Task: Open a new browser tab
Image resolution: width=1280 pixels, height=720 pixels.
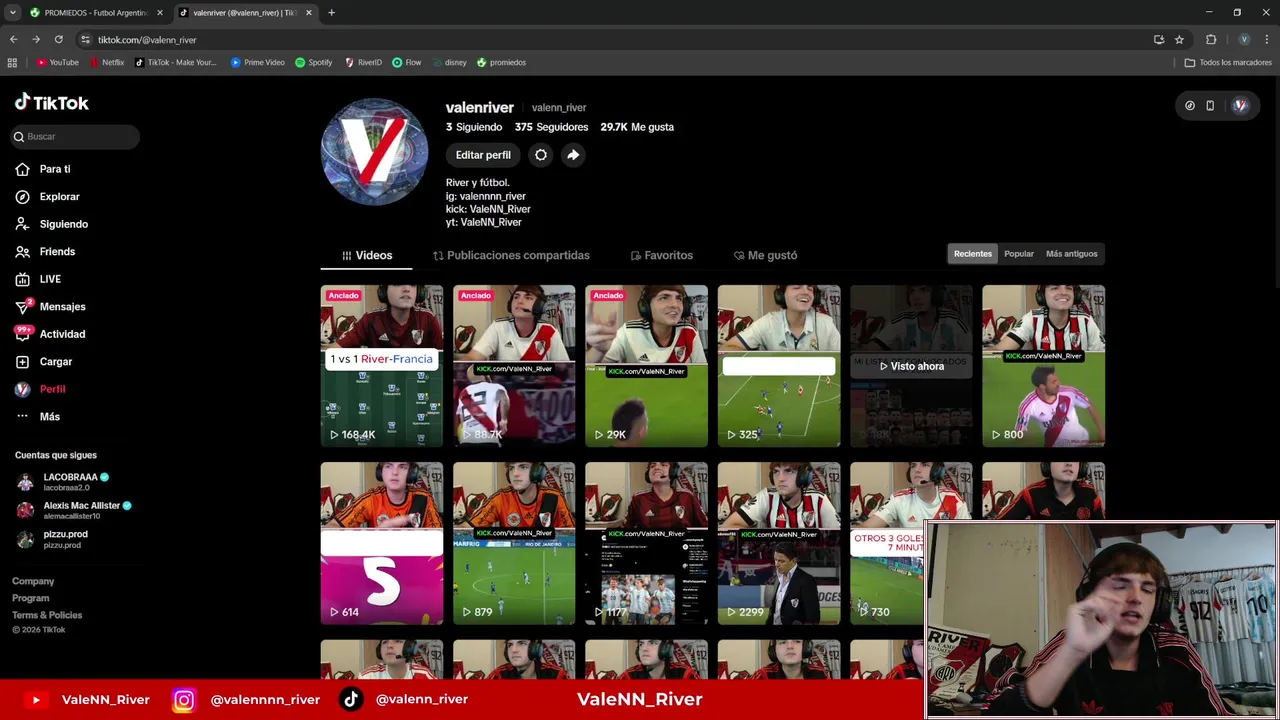Action: [x=331, y=13]
